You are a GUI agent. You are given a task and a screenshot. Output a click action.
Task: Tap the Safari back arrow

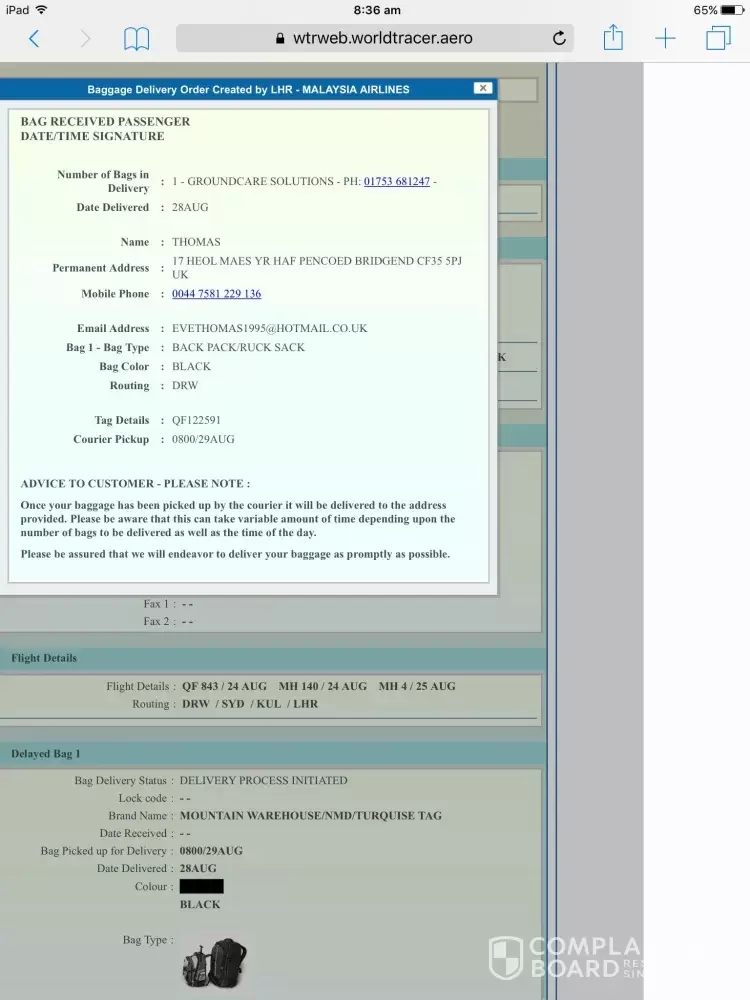(34, 39)
